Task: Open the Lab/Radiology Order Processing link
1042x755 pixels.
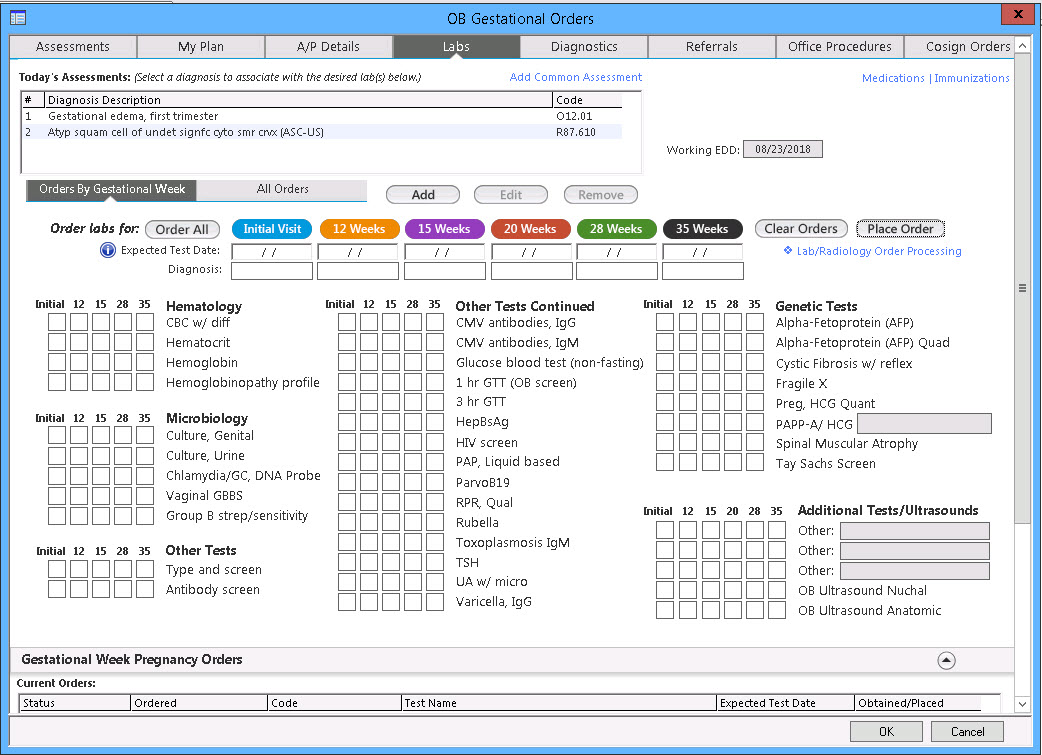Action: point(879,251)
